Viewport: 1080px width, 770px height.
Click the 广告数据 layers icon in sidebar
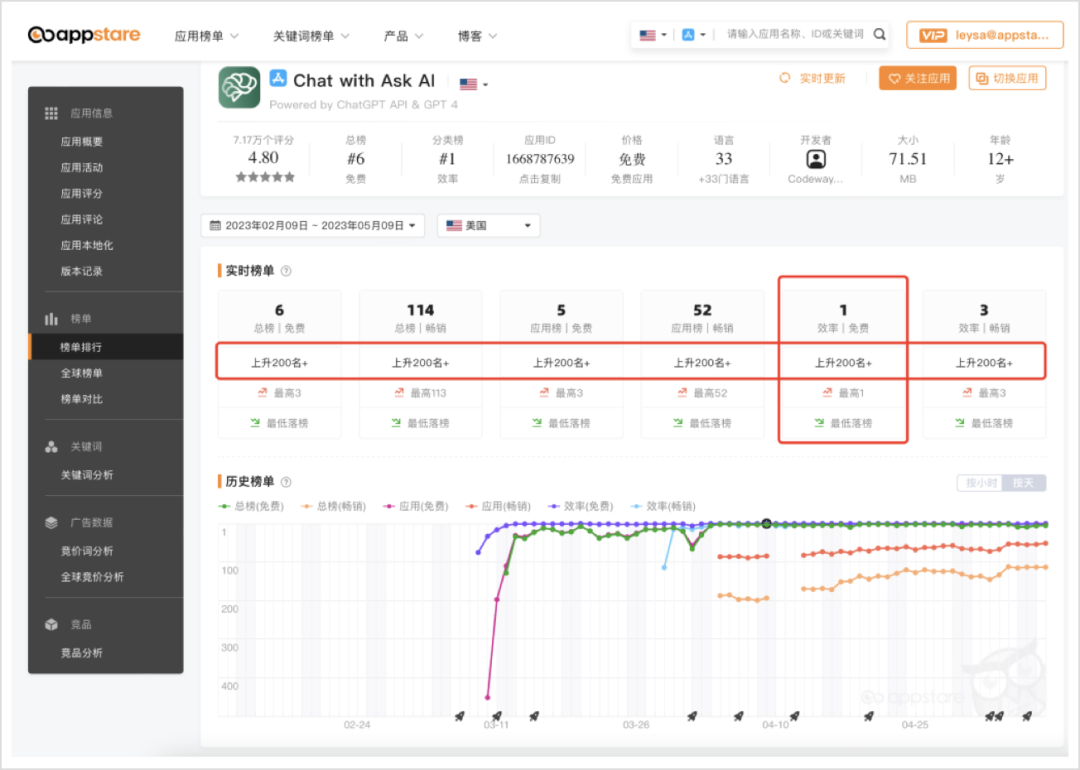(51, 523)
